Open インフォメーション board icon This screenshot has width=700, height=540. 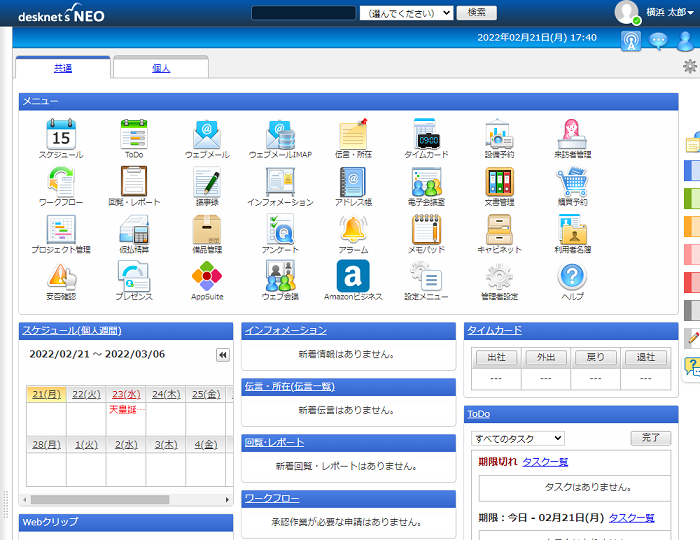pyautogui.click(x=280, y=182)
